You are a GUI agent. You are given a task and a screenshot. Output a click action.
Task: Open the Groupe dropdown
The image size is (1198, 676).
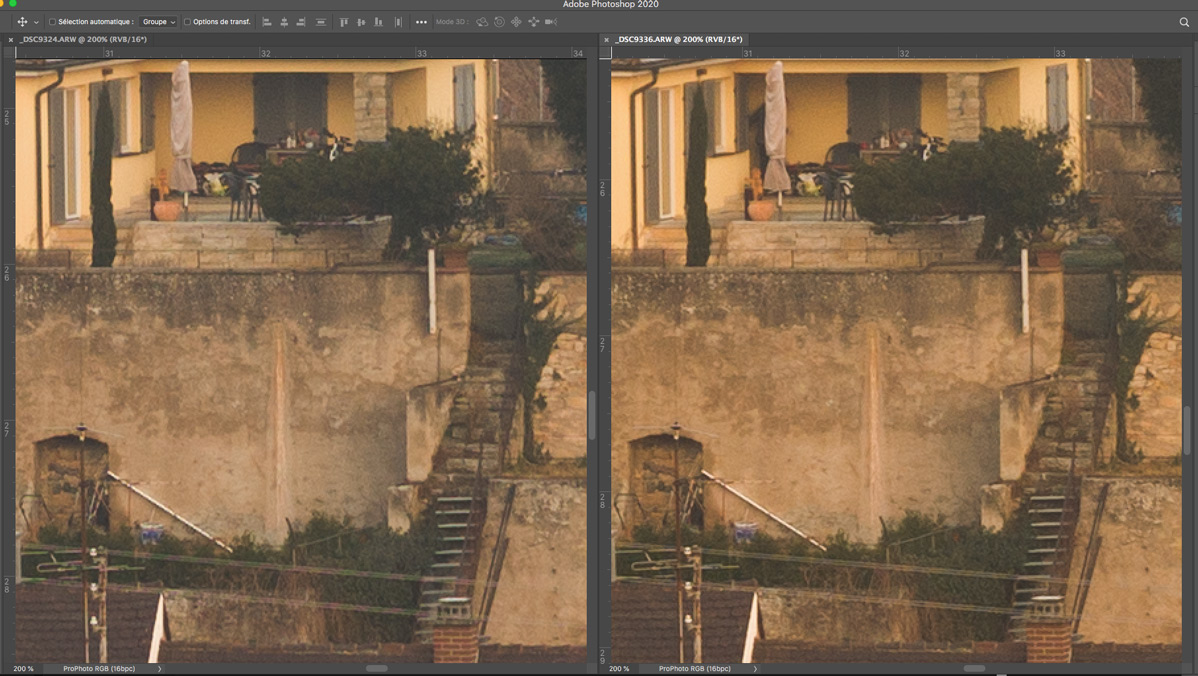click(x=158, y=22)
